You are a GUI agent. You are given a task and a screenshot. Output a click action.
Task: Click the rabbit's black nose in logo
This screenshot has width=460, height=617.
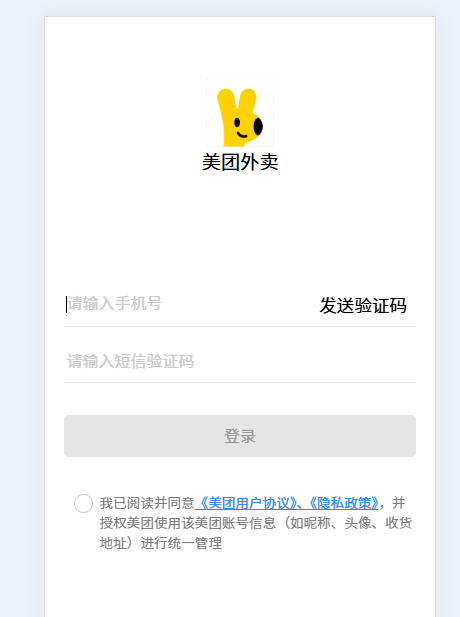coord(258,126)
